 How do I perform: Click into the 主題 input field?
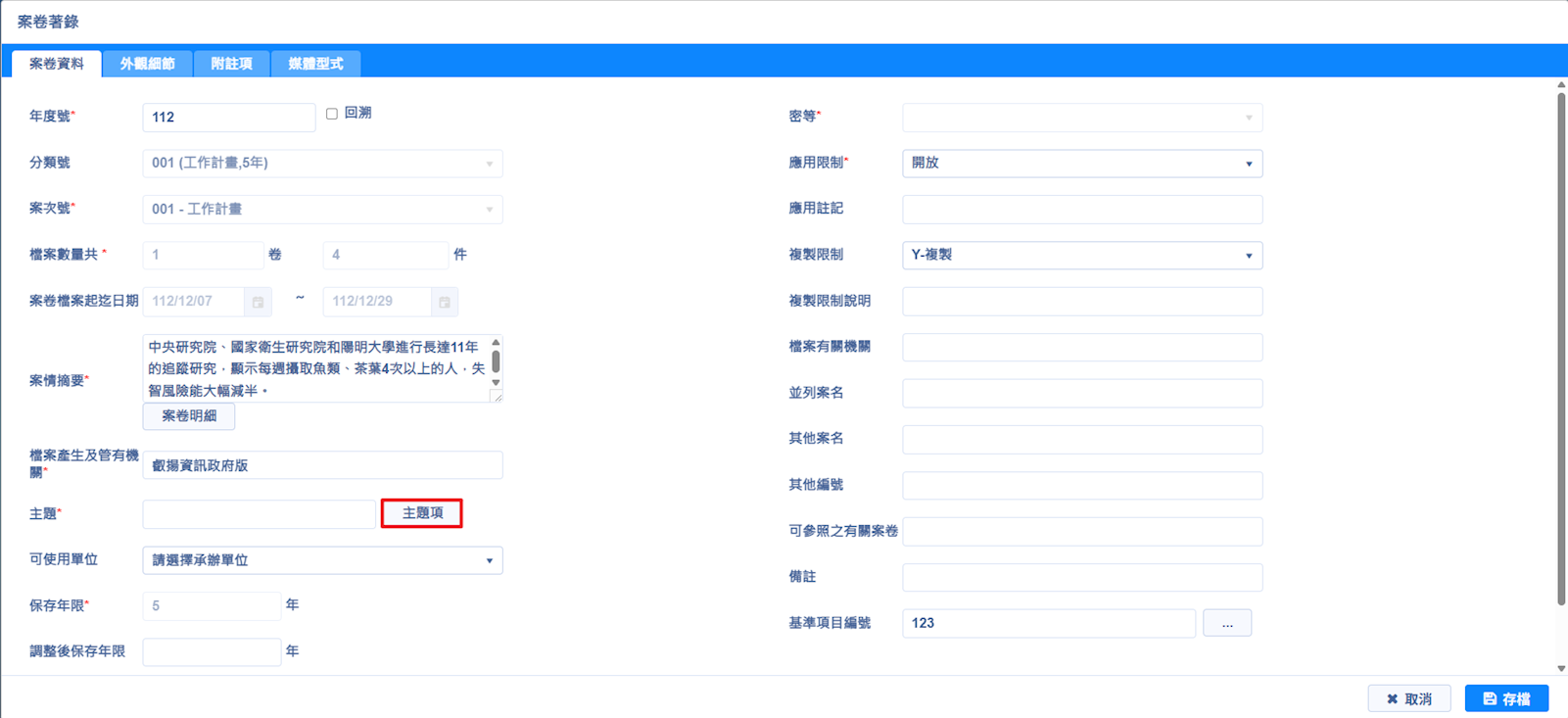click(x=259, y=514)
